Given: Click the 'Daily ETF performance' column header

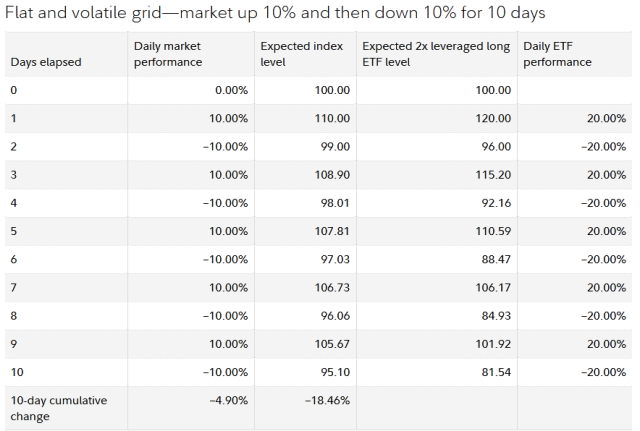Looking at the screenshot, I should click(557, 54).
